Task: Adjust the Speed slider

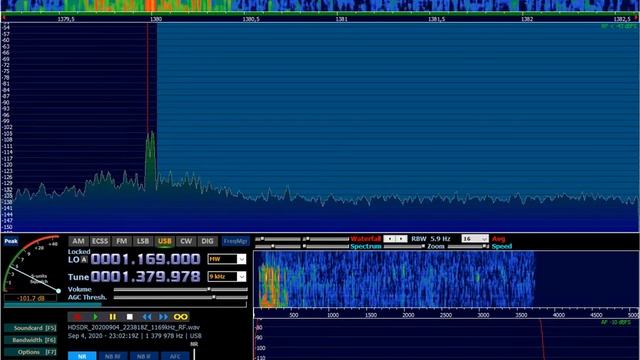Action: point(468,247)
